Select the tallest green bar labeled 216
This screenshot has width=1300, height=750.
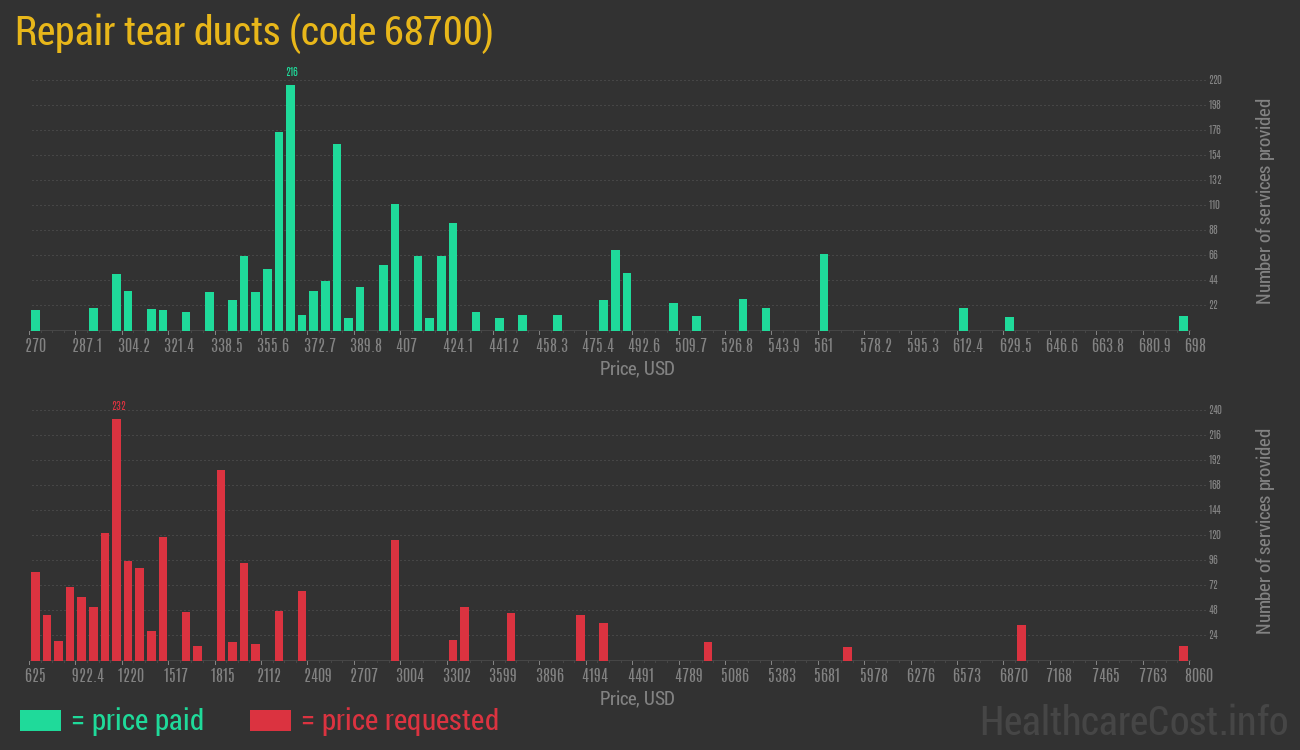pos(291,207)
